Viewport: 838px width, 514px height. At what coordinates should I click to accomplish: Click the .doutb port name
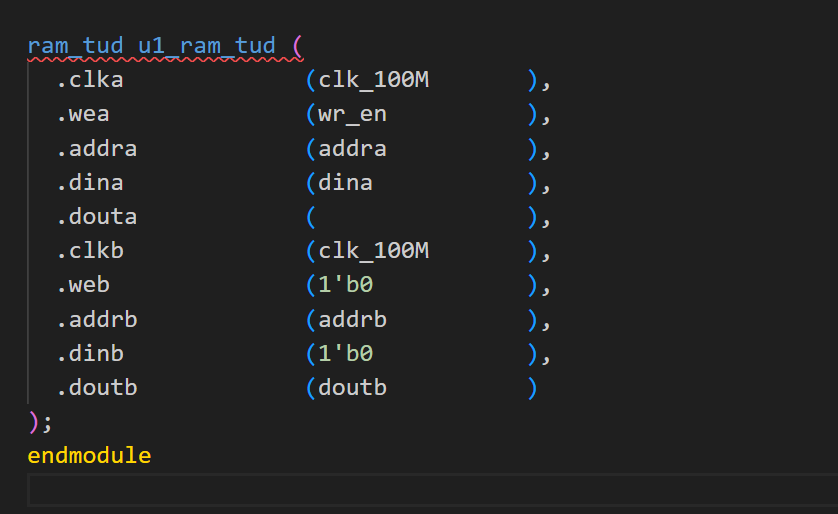tap(97, 388)
